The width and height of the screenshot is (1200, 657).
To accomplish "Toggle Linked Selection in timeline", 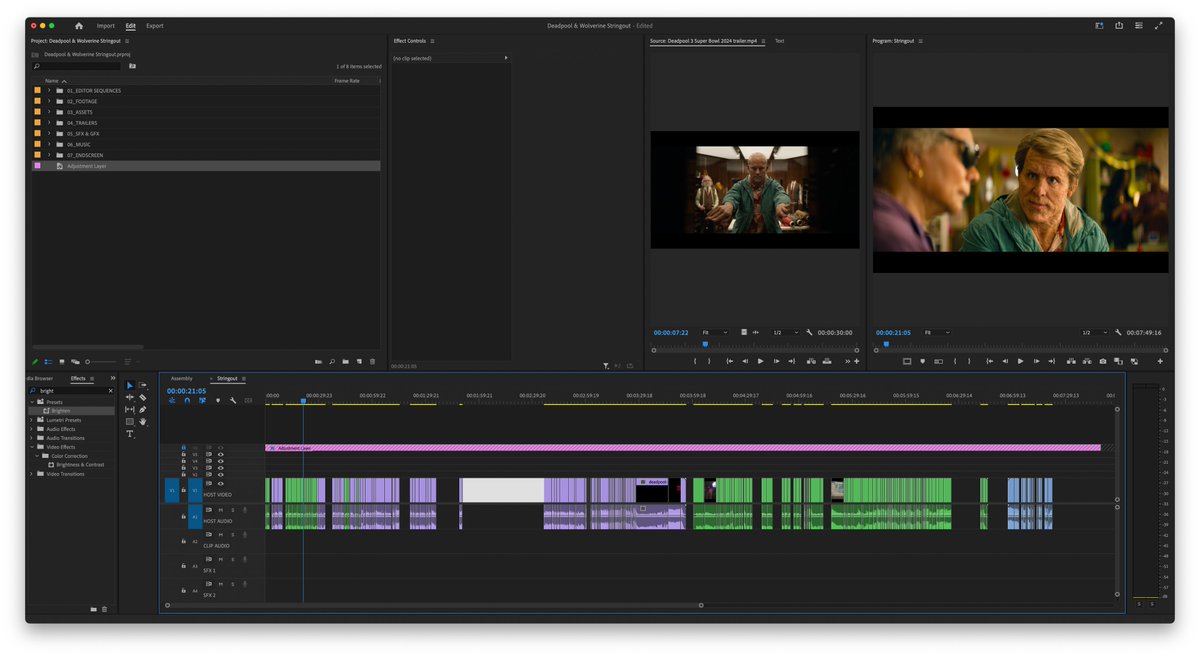I will click(x=202, y=400).
